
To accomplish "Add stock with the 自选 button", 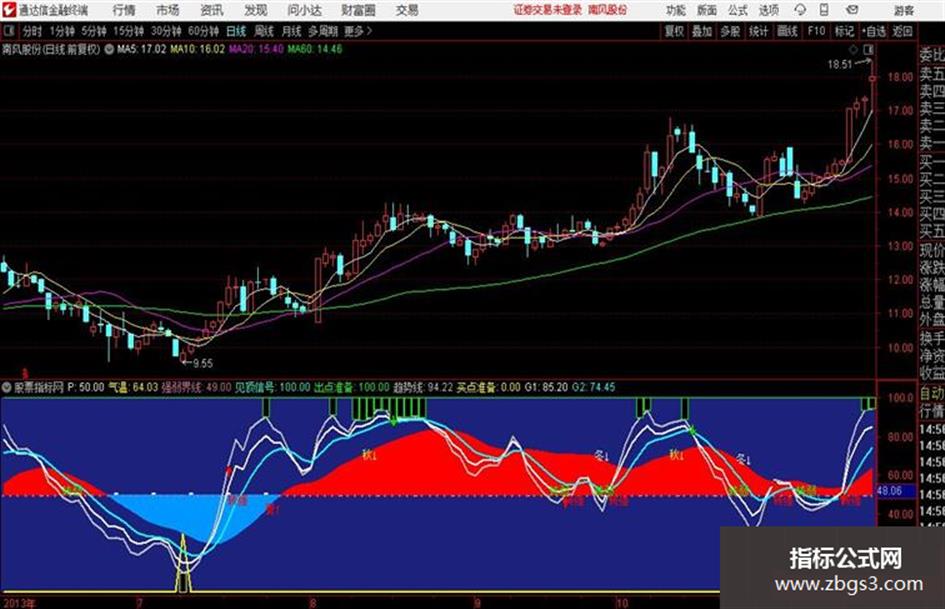I will [873, 31].
